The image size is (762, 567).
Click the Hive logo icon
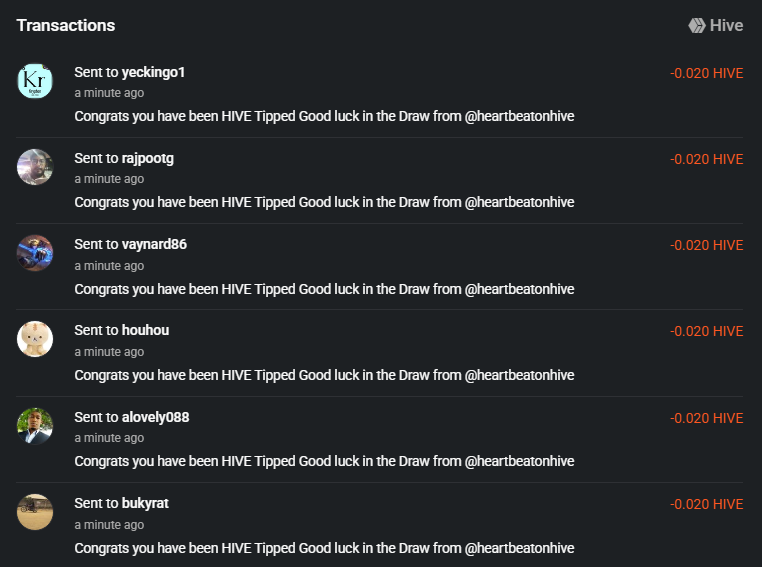click(x=697, y=26)
